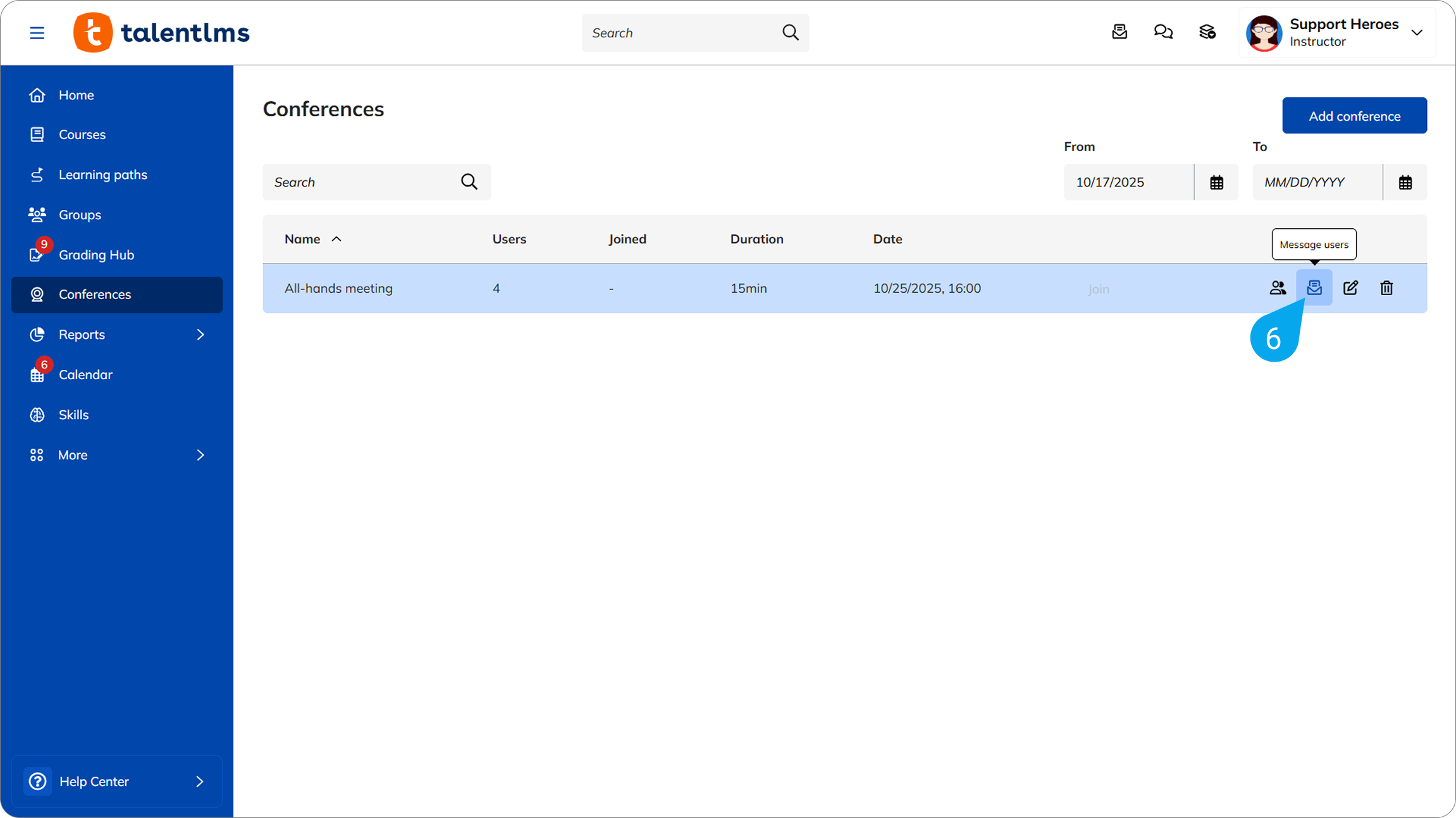Click Add conference button
This screenshot has height=818, width=1456.
[x=1354, y=116]
